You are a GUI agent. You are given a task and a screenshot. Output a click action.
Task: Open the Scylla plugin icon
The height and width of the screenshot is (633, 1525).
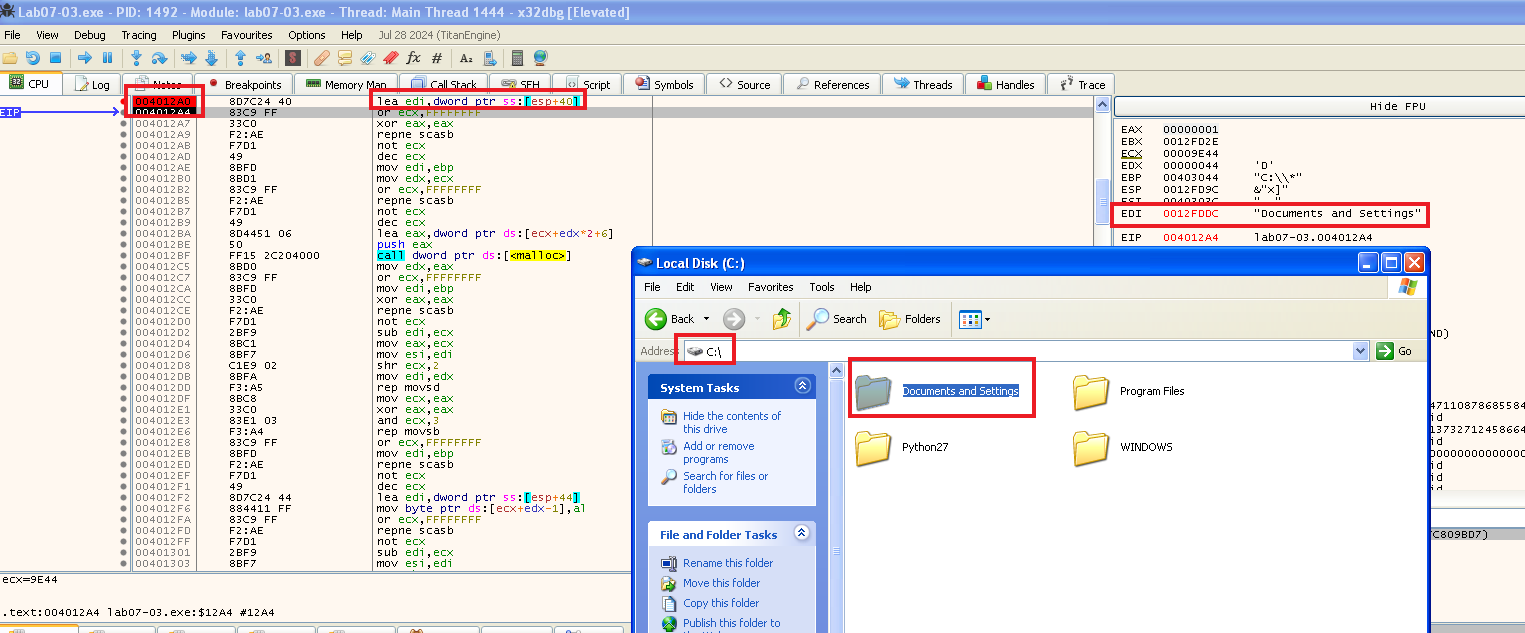pyautogui.click(x=293, y=58)
